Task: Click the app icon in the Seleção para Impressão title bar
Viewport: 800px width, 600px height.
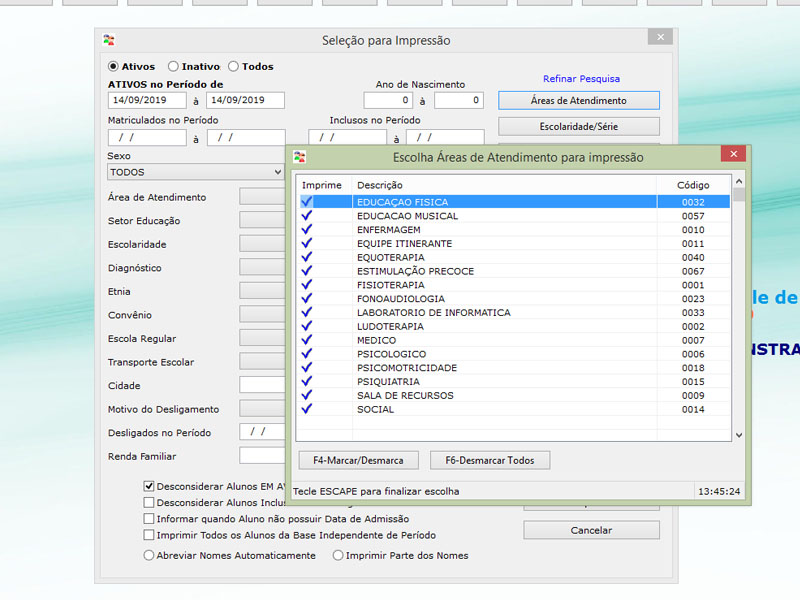Action: tap(109, 40)
